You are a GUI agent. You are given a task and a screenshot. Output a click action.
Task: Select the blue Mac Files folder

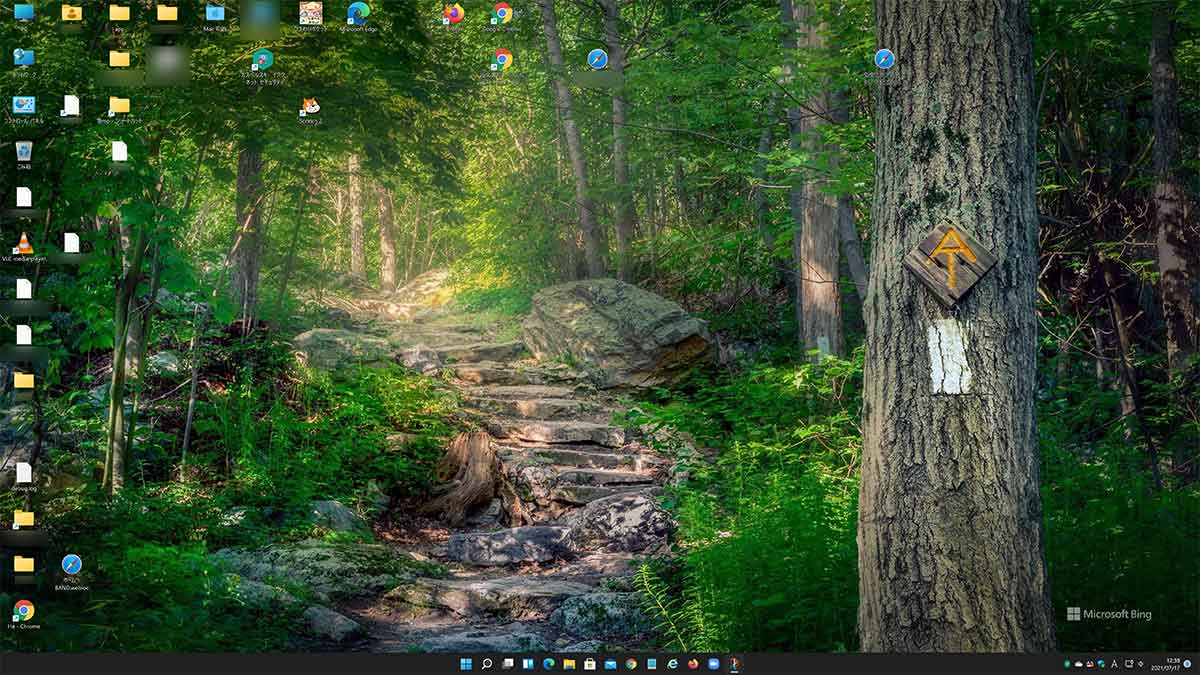(215, 13)
